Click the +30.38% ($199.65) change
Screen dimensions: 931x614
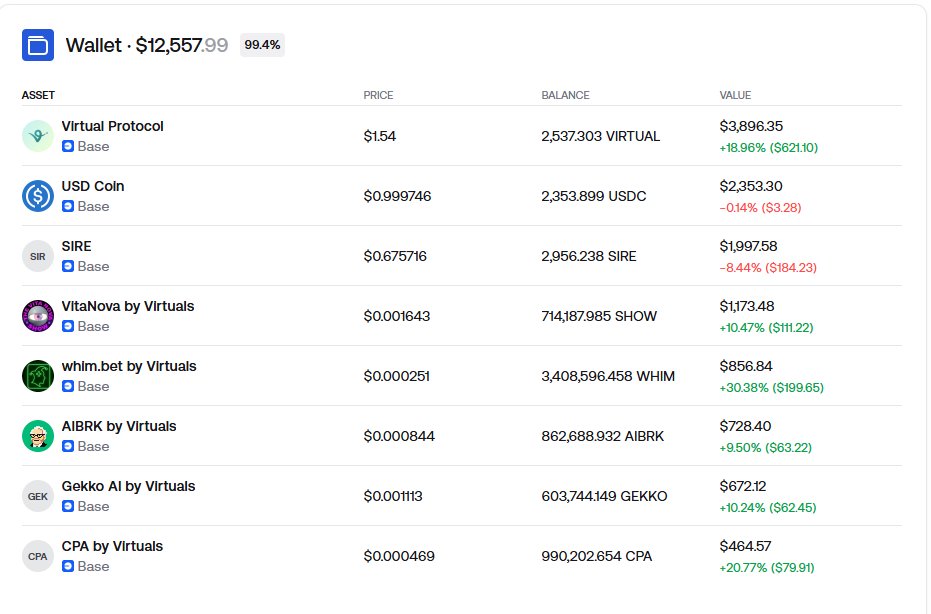[x=771, y=387]
